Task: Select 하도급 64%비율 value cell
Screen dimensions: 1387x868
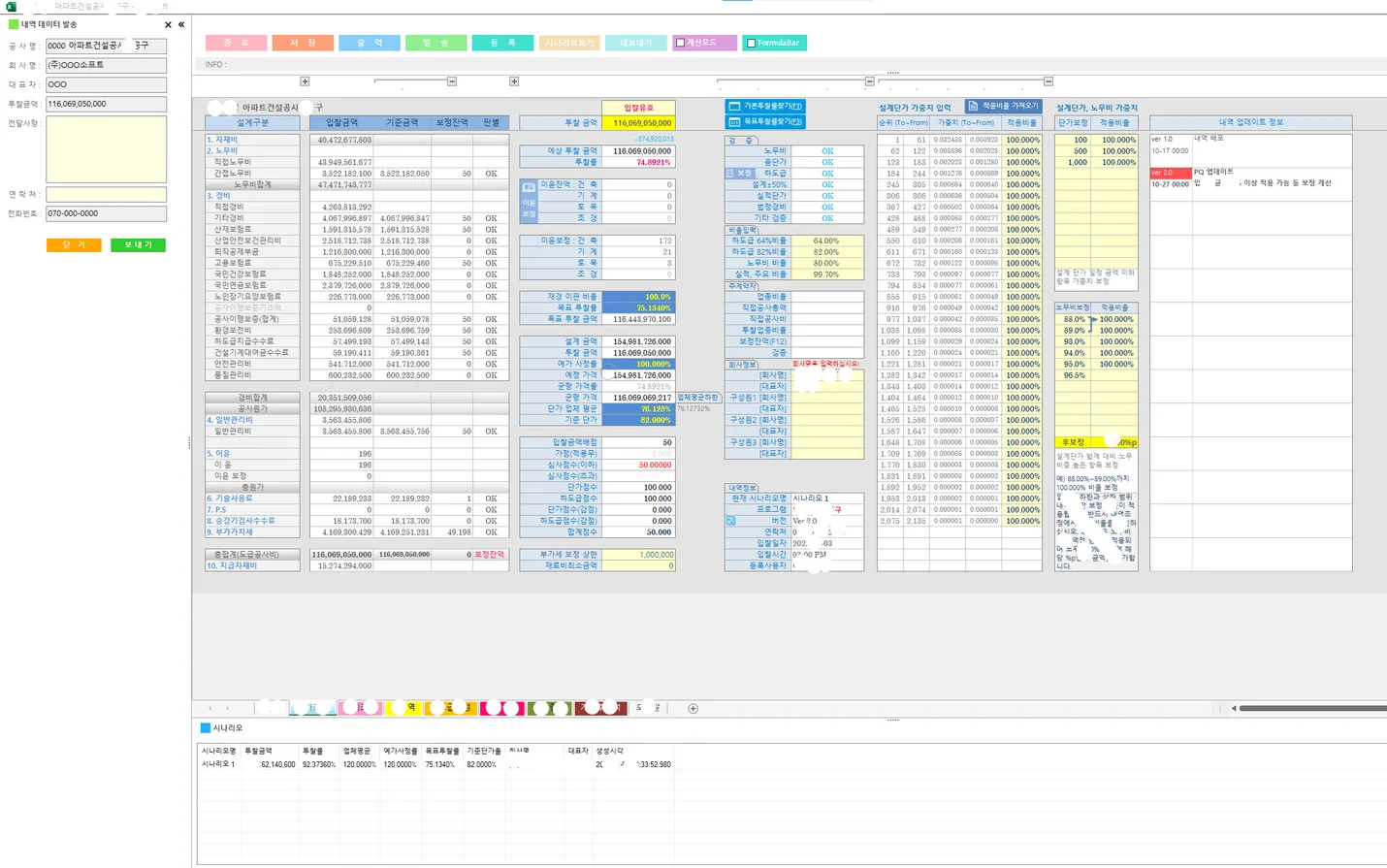Action: 826,241
